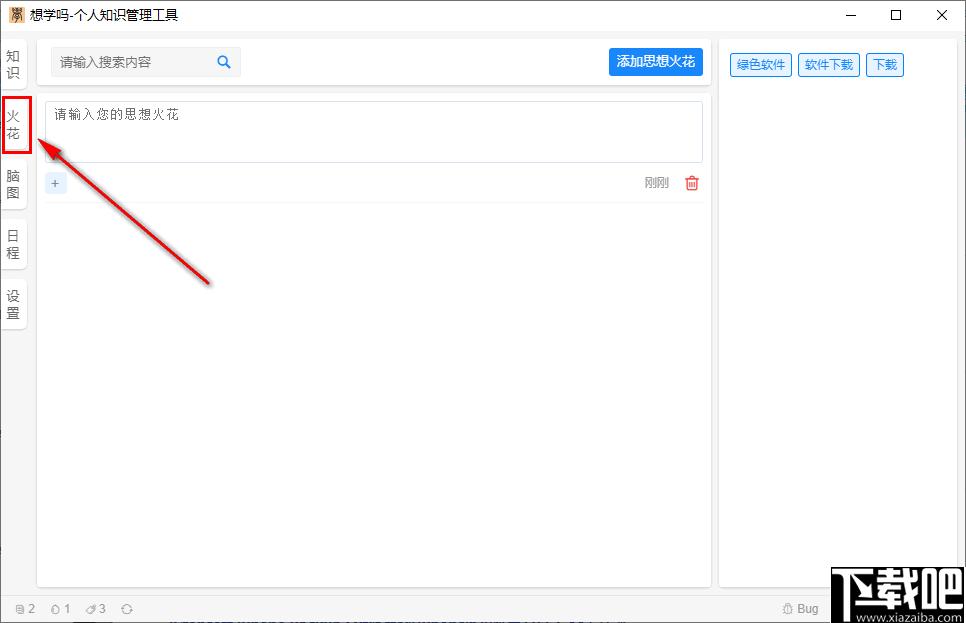Click the tag count icon showing 3

91,609
